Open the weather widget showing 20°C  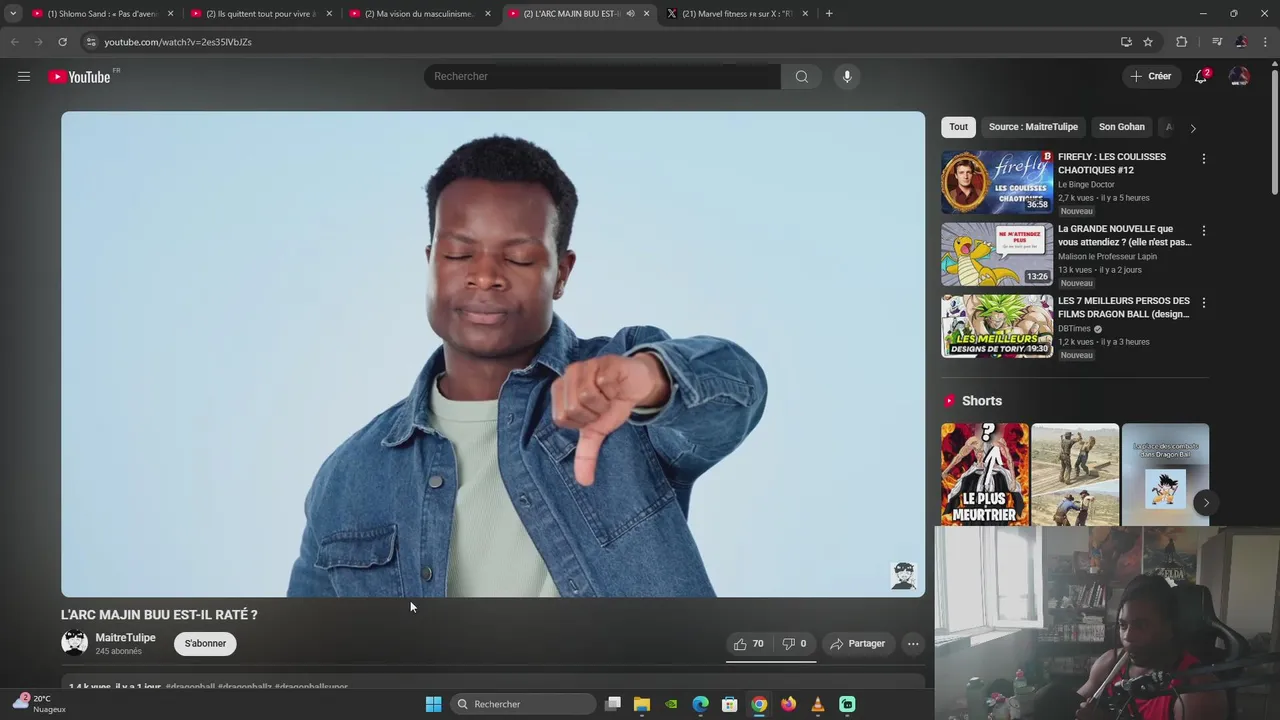point(39,704)
